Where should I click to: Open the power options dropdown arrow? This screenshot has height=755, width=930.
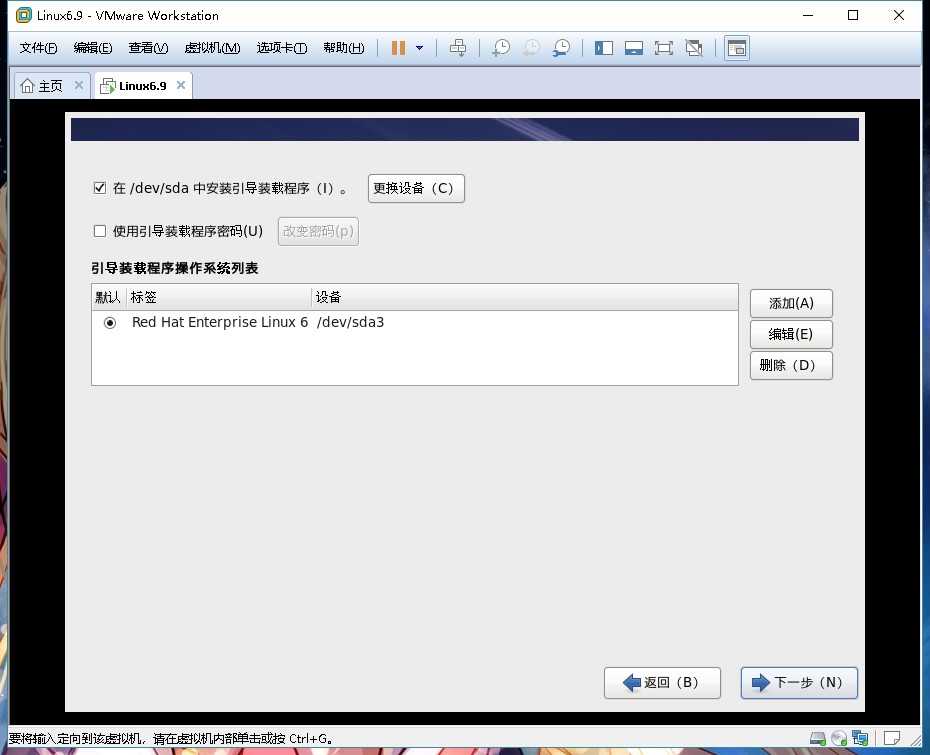[x=419, y=48]
